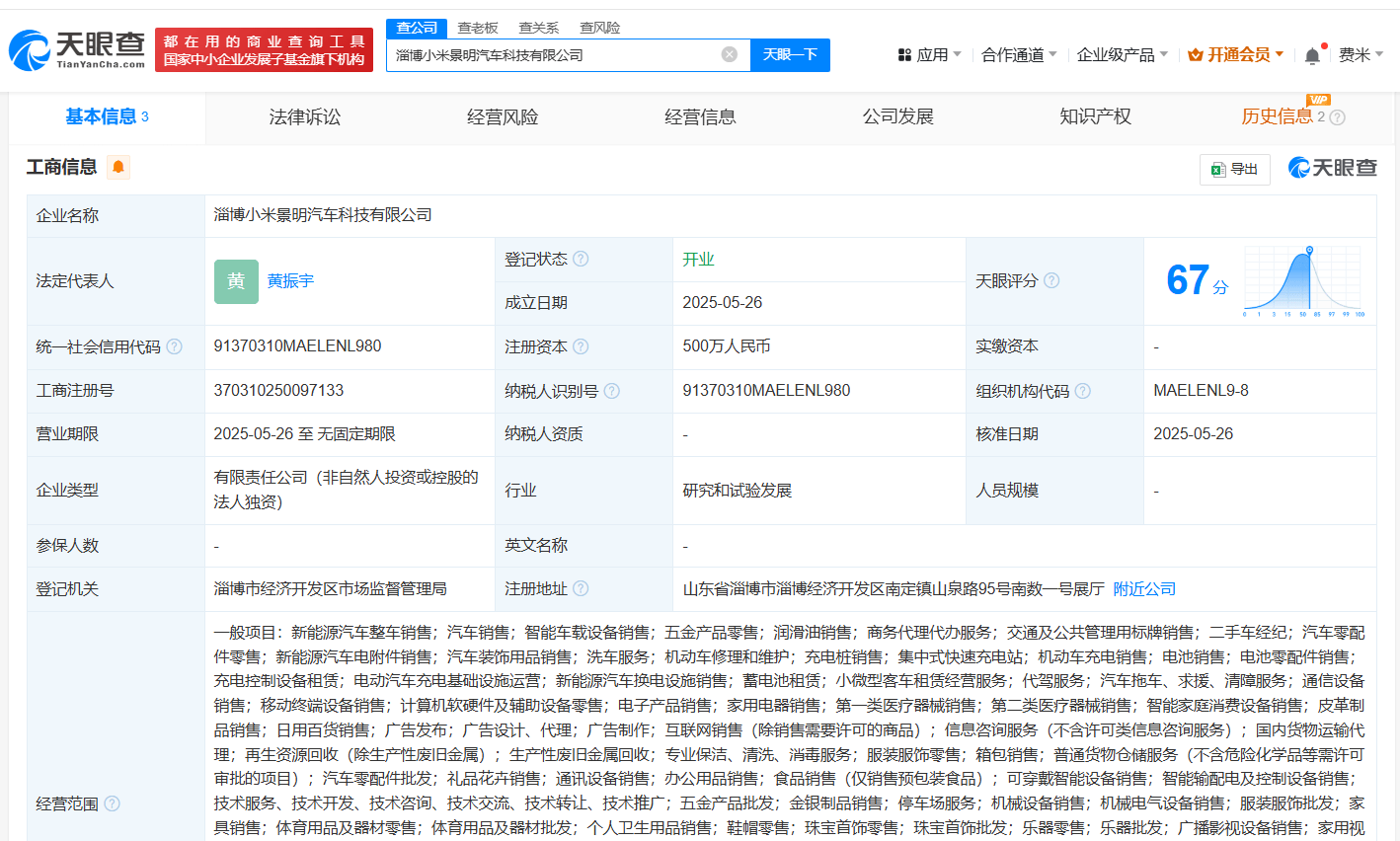This screenshot has height=841, width=1400.
Task: Expand the 应用 dropdown menu
Action: (929, 55)
